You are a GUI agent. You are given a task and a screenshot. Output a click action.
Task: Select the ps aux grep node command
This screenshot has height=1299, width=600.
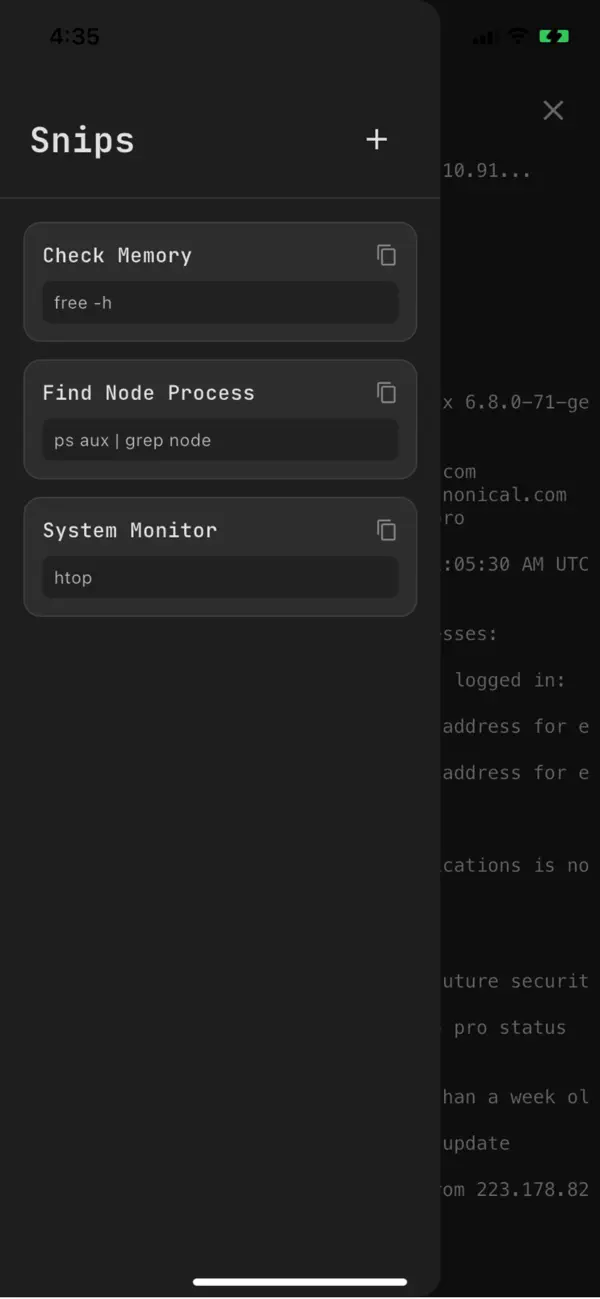(x=220, y=440)
